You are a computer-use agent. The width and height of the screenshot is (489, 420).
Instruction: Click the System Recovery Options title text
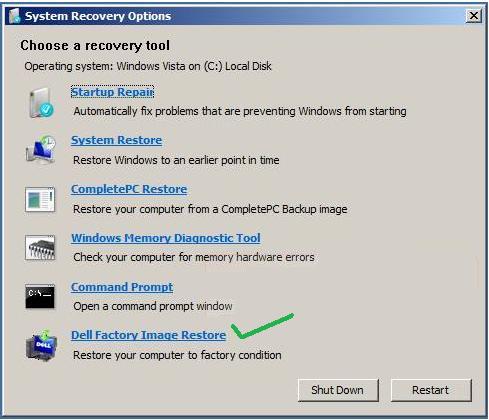pyautogui.click(x=98, y=16)
